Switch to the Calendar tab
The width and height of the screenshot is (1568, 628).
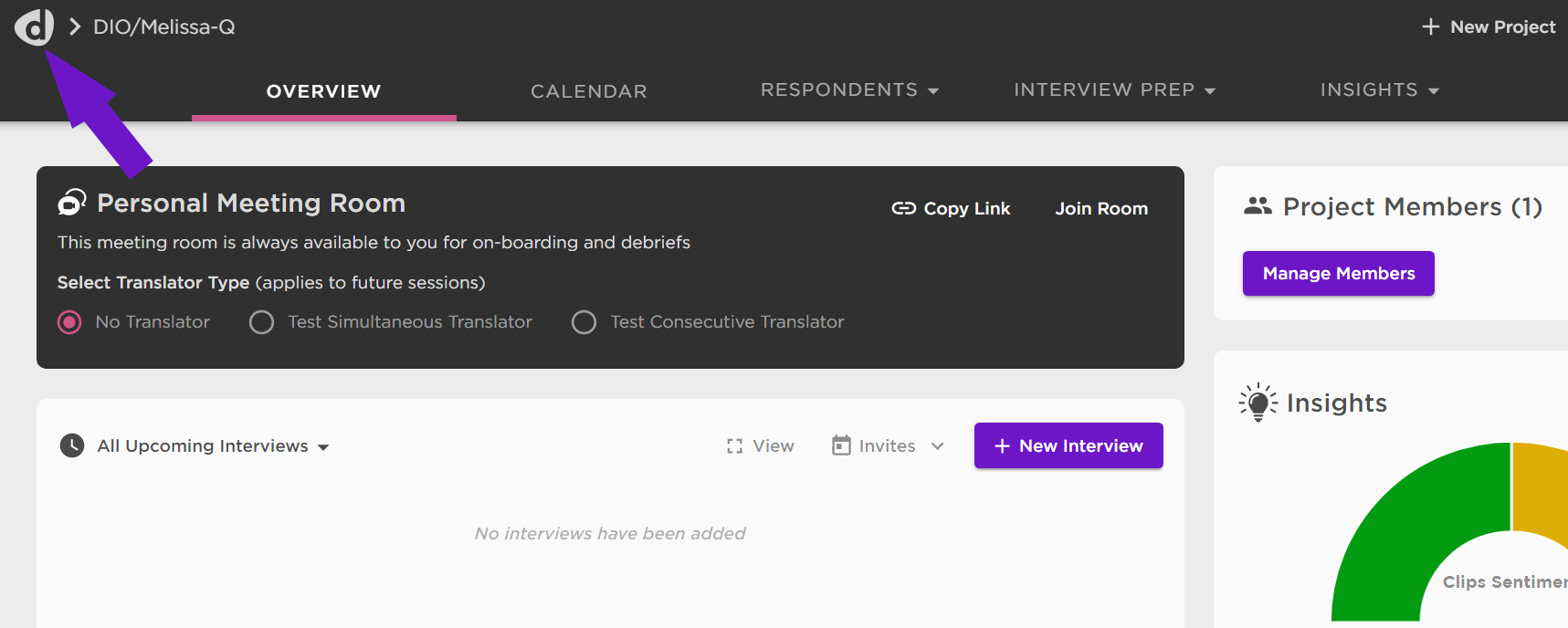pyautogui.click(x=589, y=91)
